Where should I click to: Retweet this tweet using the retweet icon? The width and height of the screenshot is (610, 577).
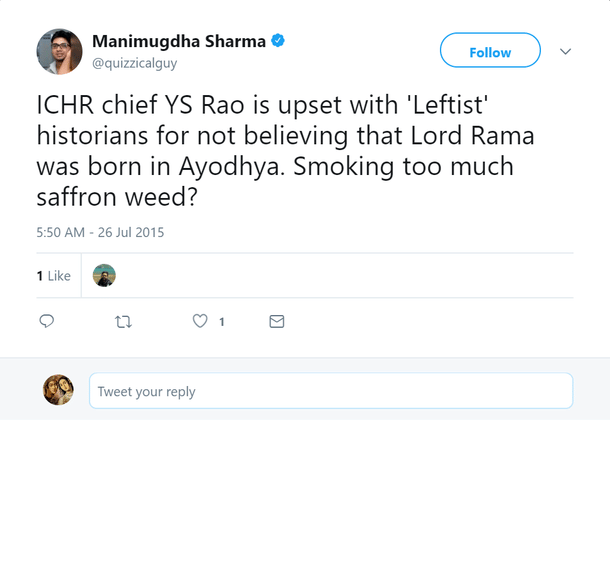[123, 321]
